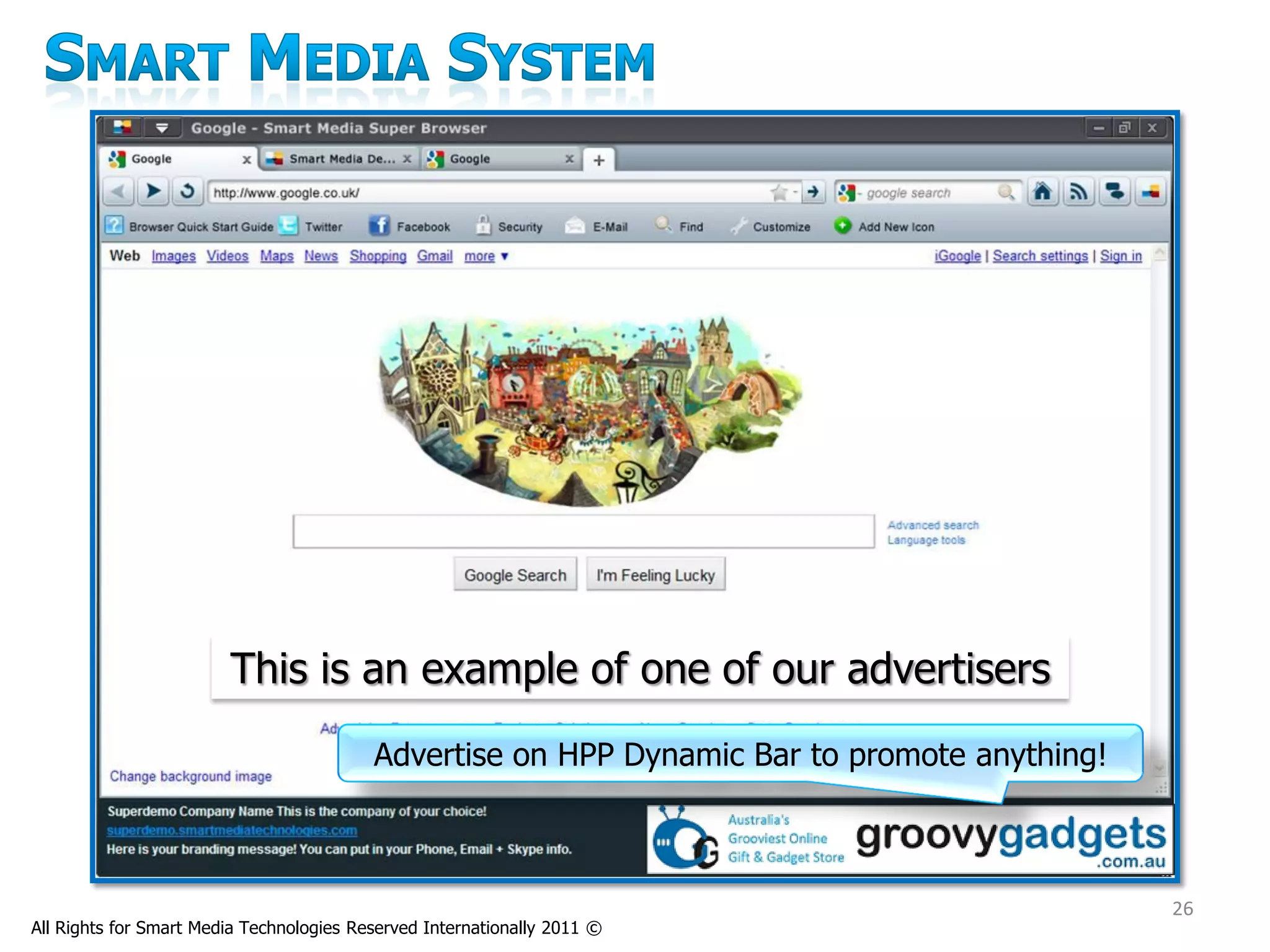
Task: Click the I'm Feeling Lucky button
Action: 655,575
